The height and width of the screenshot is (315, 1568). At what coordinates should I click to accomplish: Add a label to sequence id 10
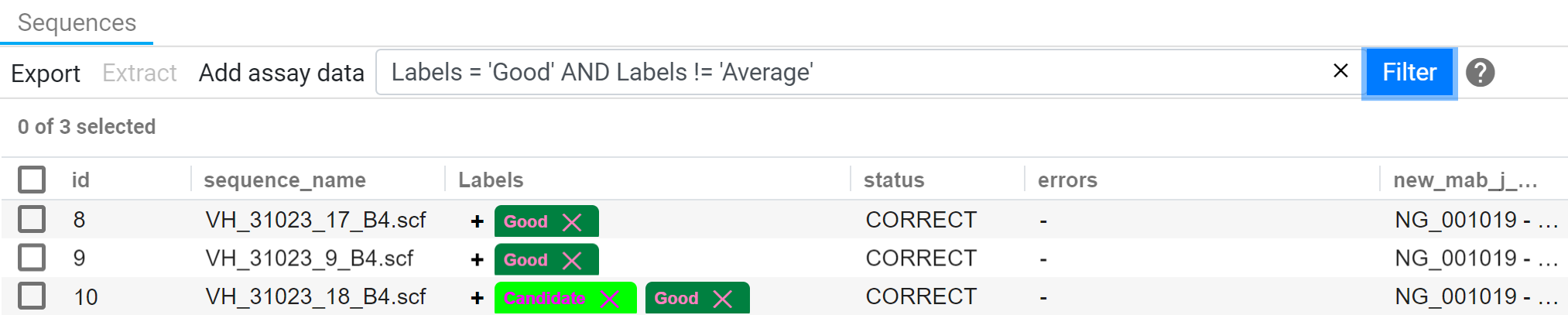(477, 298)
